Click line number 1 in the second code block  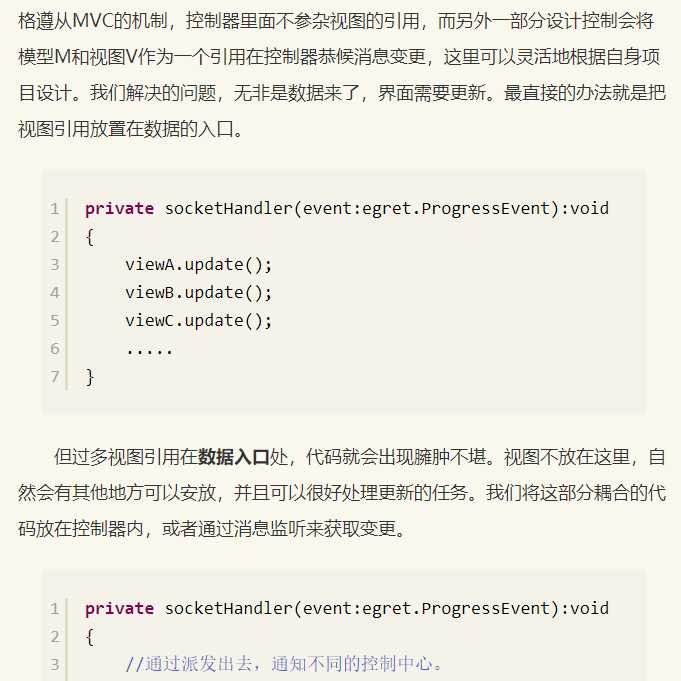(54, 609)
